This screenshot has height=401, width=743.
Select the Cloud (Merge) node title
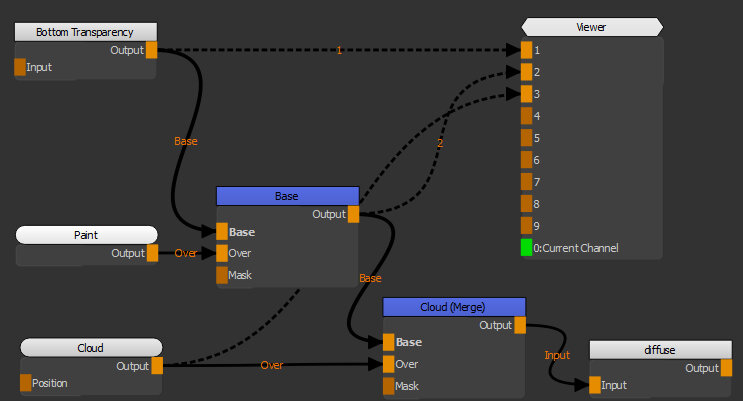coord(454,307)
